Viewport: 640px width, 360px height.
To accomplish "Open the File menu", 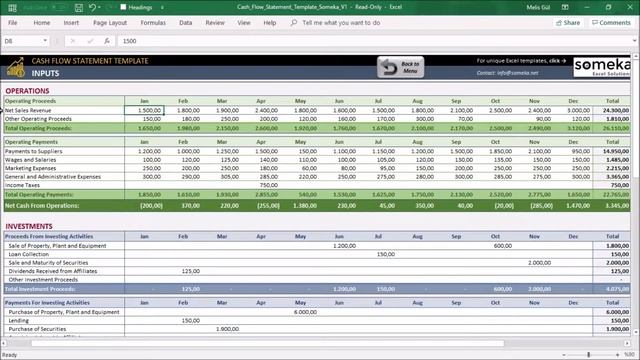I will [x=13, y=23].
